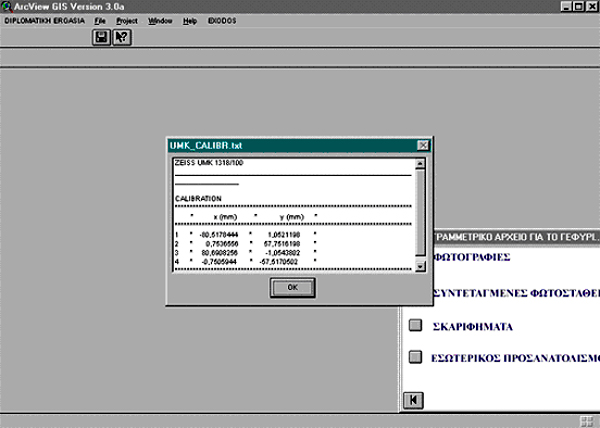Screen dimensions: 600x428
Task: Close the UMK_CALIBR.txt dialog
Action: (x=423, y=145)
